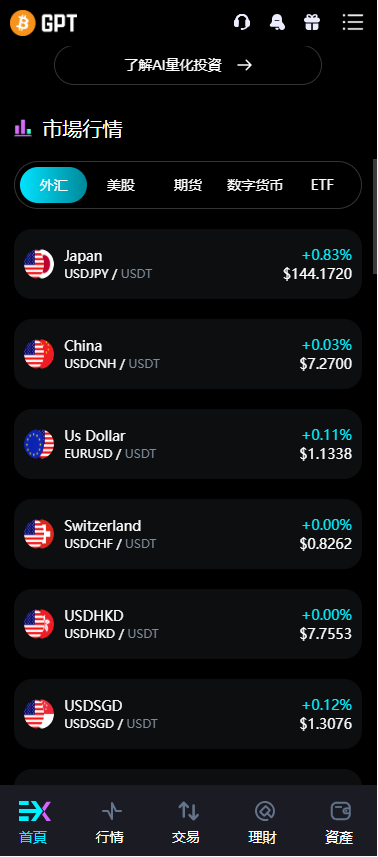This screenshot has width=378, height=857.
Task: Open the USDJPY Japan market row
Action: [x=188, y=264]
